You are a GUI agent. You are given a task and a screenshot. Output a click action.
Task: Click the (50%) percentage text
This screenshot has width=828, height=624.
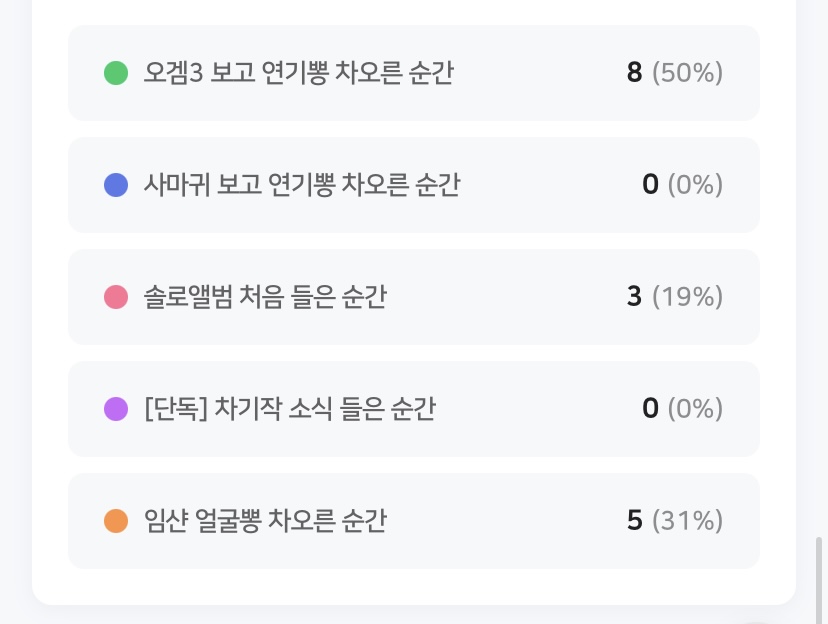click(x=687, y=73)
